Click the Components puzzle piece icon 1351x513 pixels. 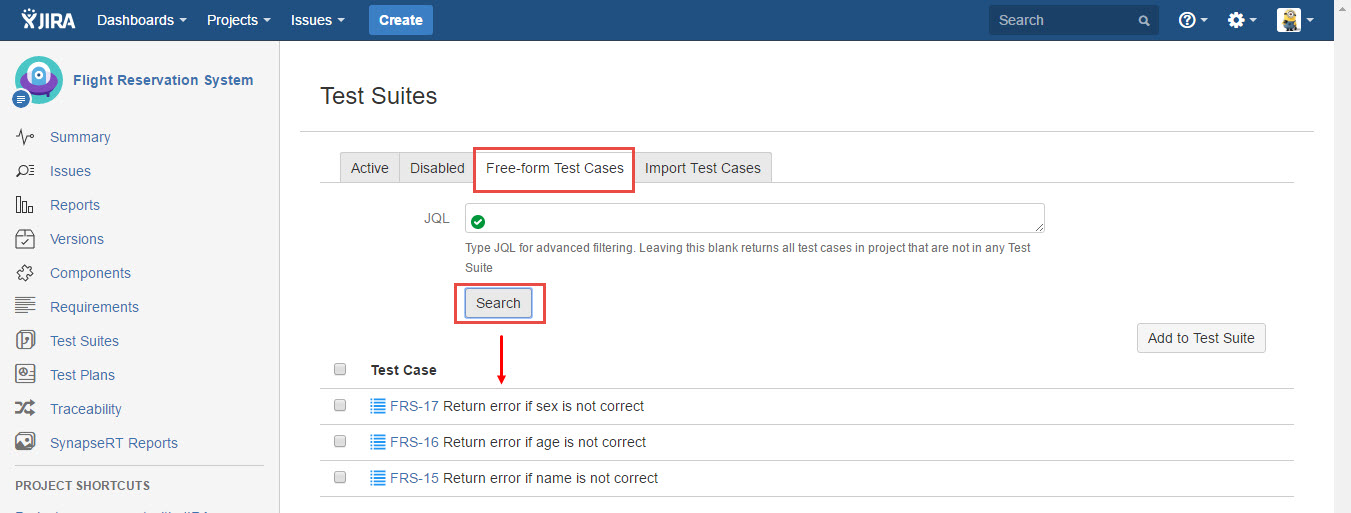click(26, 273)
